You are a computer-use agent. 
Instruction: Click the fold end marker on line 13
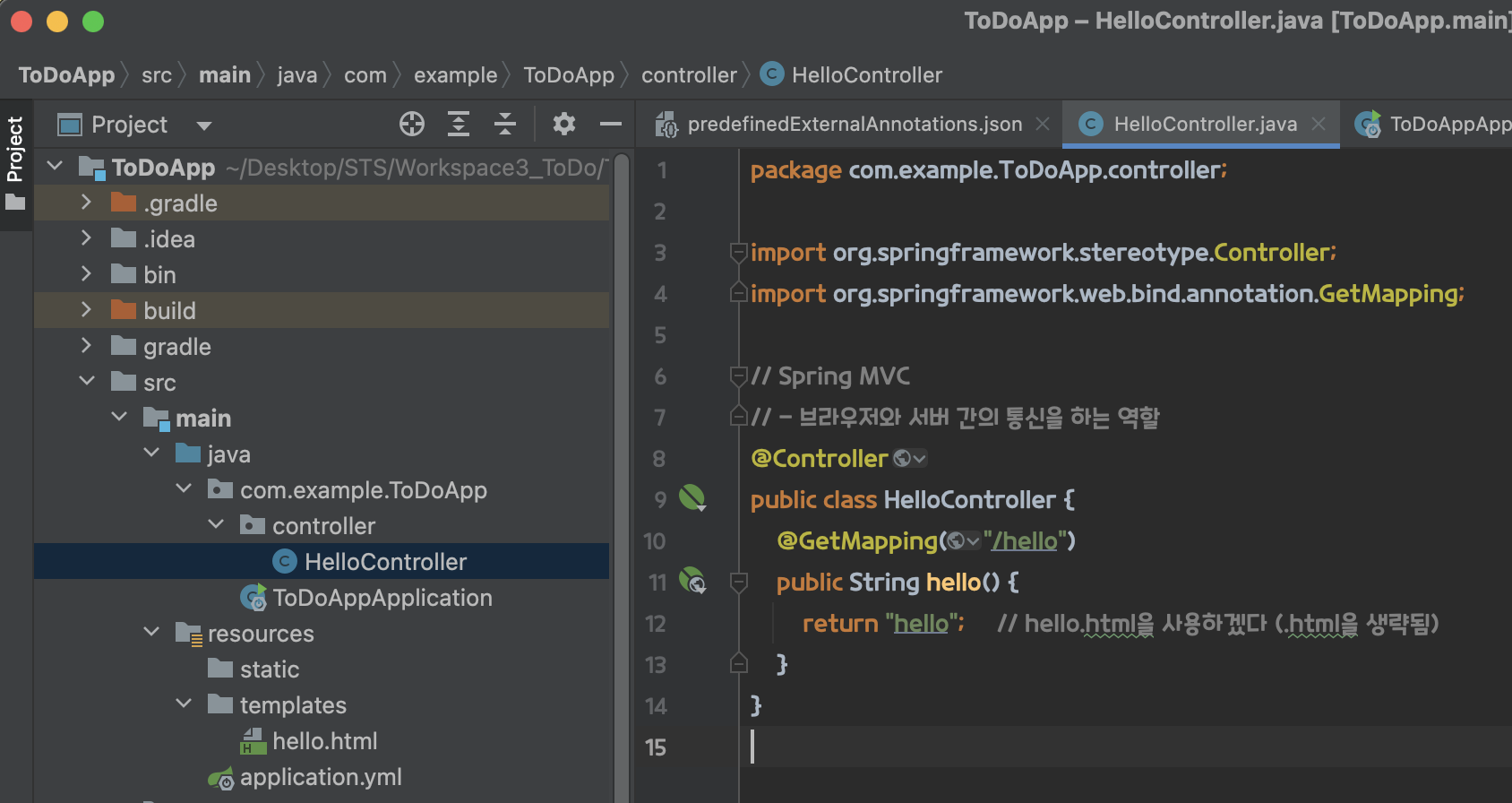click(x=739, y=663)
